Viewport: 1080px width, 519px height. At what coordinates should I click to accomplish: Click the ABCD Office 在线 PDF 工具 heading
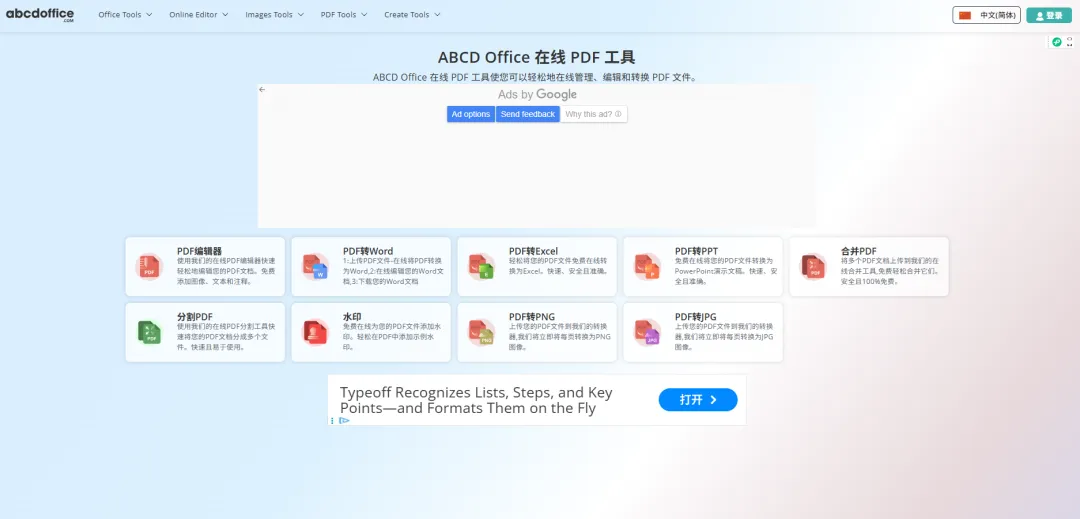[x=537, y=57]
